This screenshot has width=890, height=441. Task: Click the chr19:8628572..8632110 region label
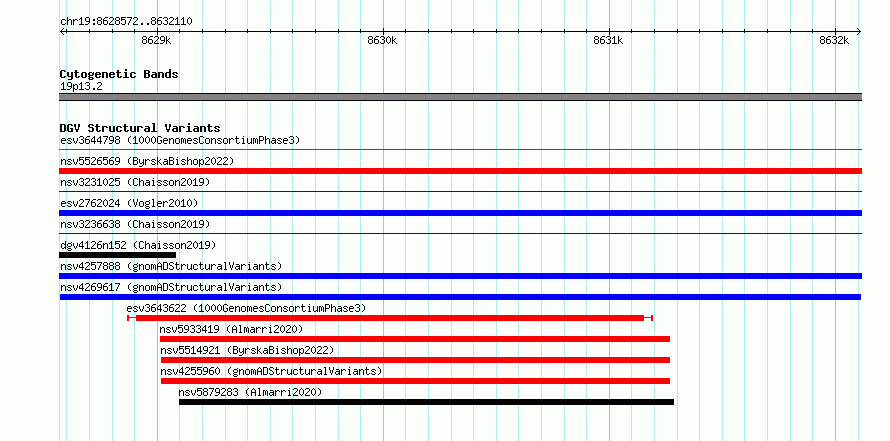point(126,22)
